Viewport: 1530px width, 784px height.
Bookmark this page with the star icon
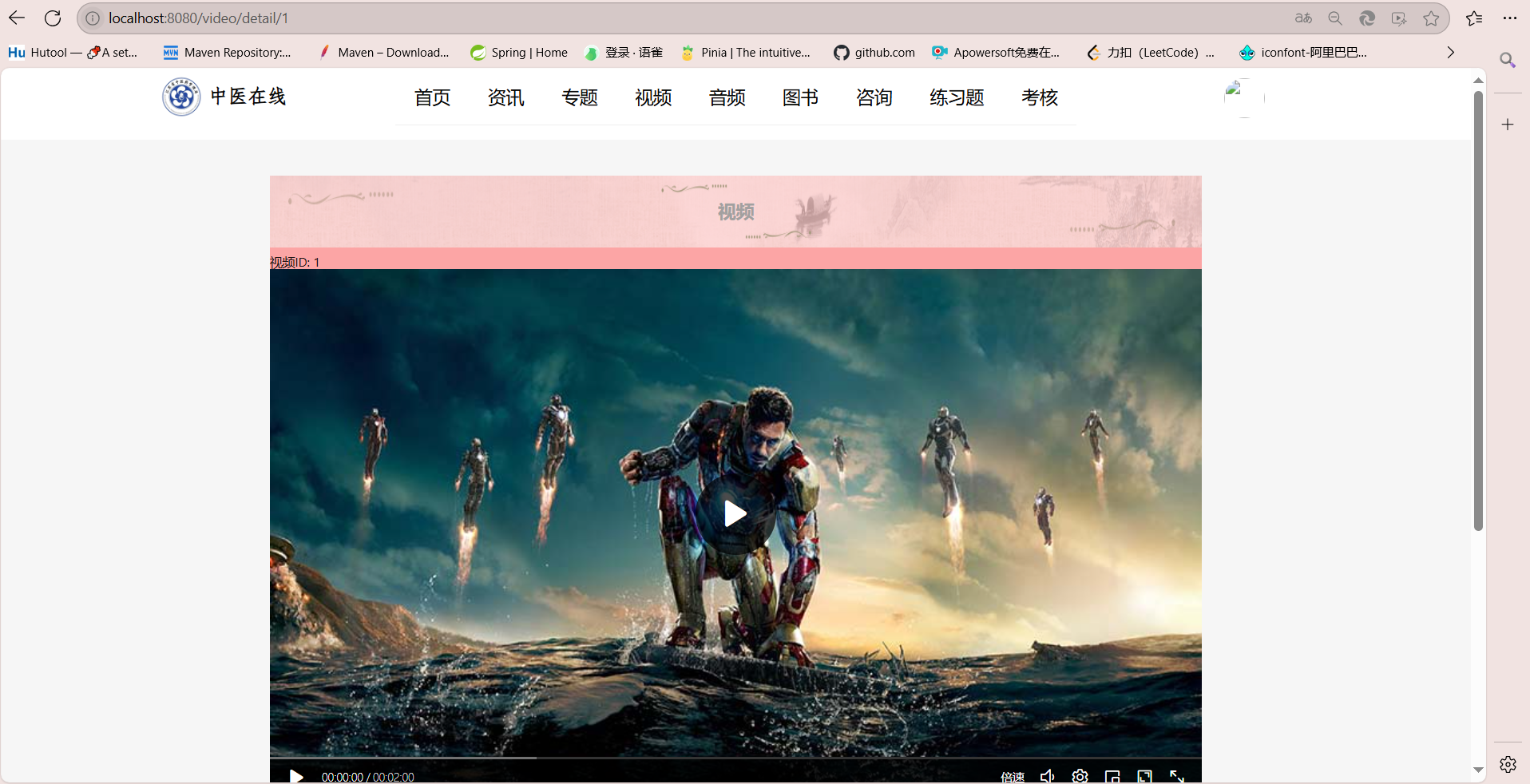1431,18
